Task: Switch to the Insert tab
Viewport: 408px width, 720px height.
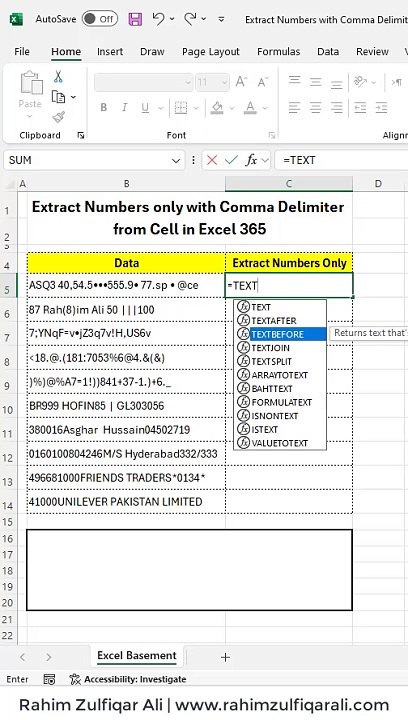Action: [x=110, y=51]
